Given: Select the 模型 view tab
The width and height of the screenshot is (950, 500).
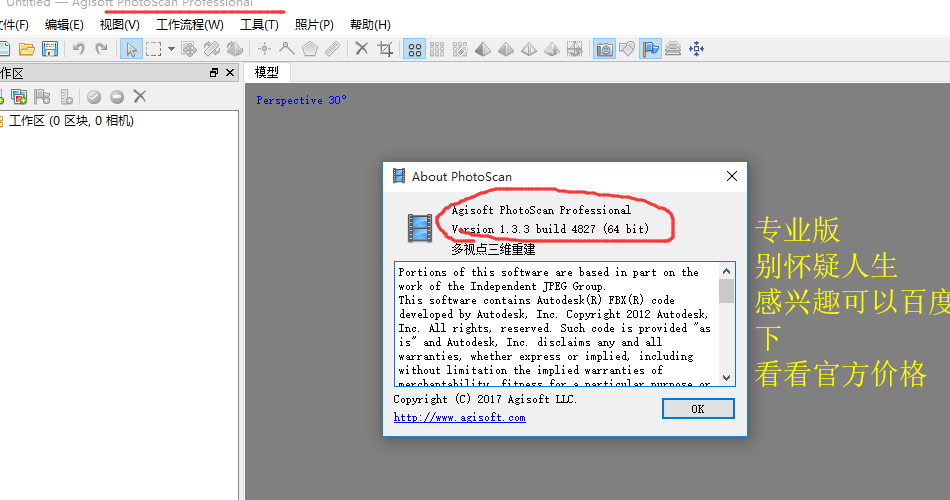Looking at the screenshot, I should 267,72.
